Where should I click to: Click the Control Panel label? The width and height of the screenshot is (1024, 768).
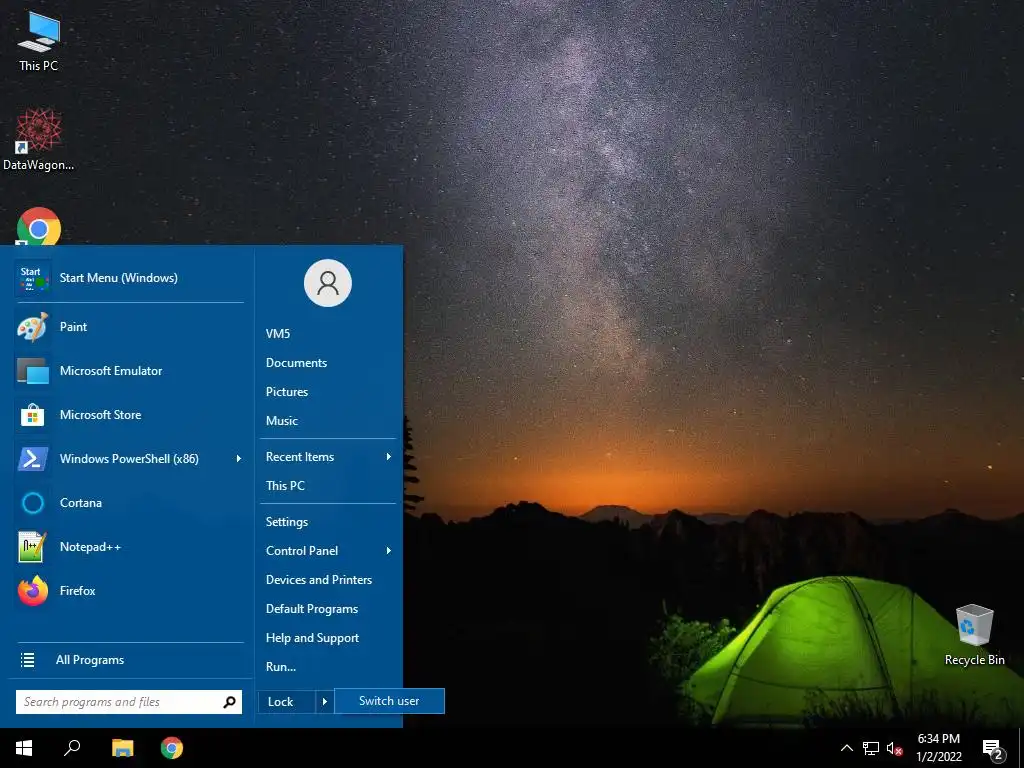pos(302,551)
